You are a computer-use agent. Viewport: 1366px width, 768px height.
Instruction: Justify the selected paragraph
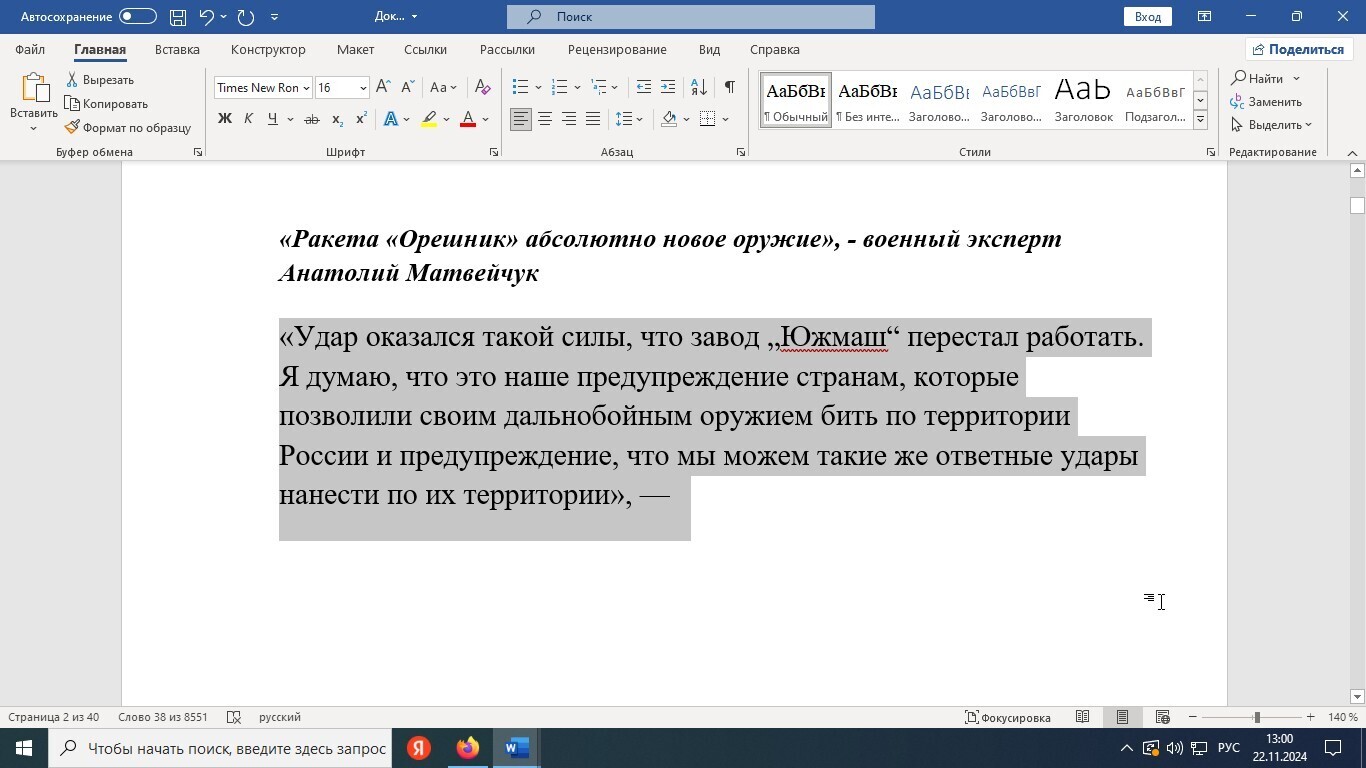click(x=593, y=119)
